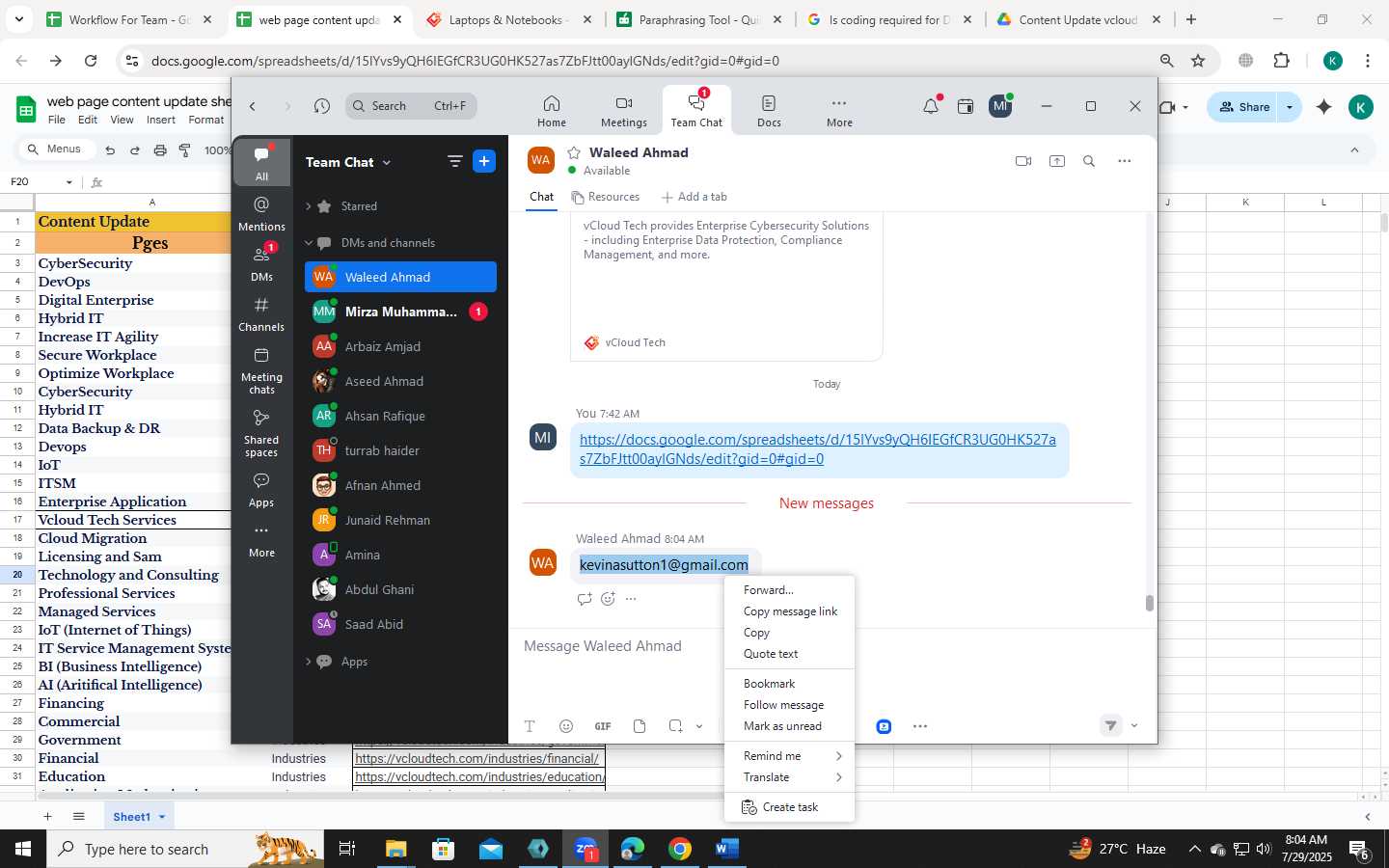Click the chat list filter icon
Image resolution: width=1389 pixels, height=868 pixels.
[x=455, y=161]
